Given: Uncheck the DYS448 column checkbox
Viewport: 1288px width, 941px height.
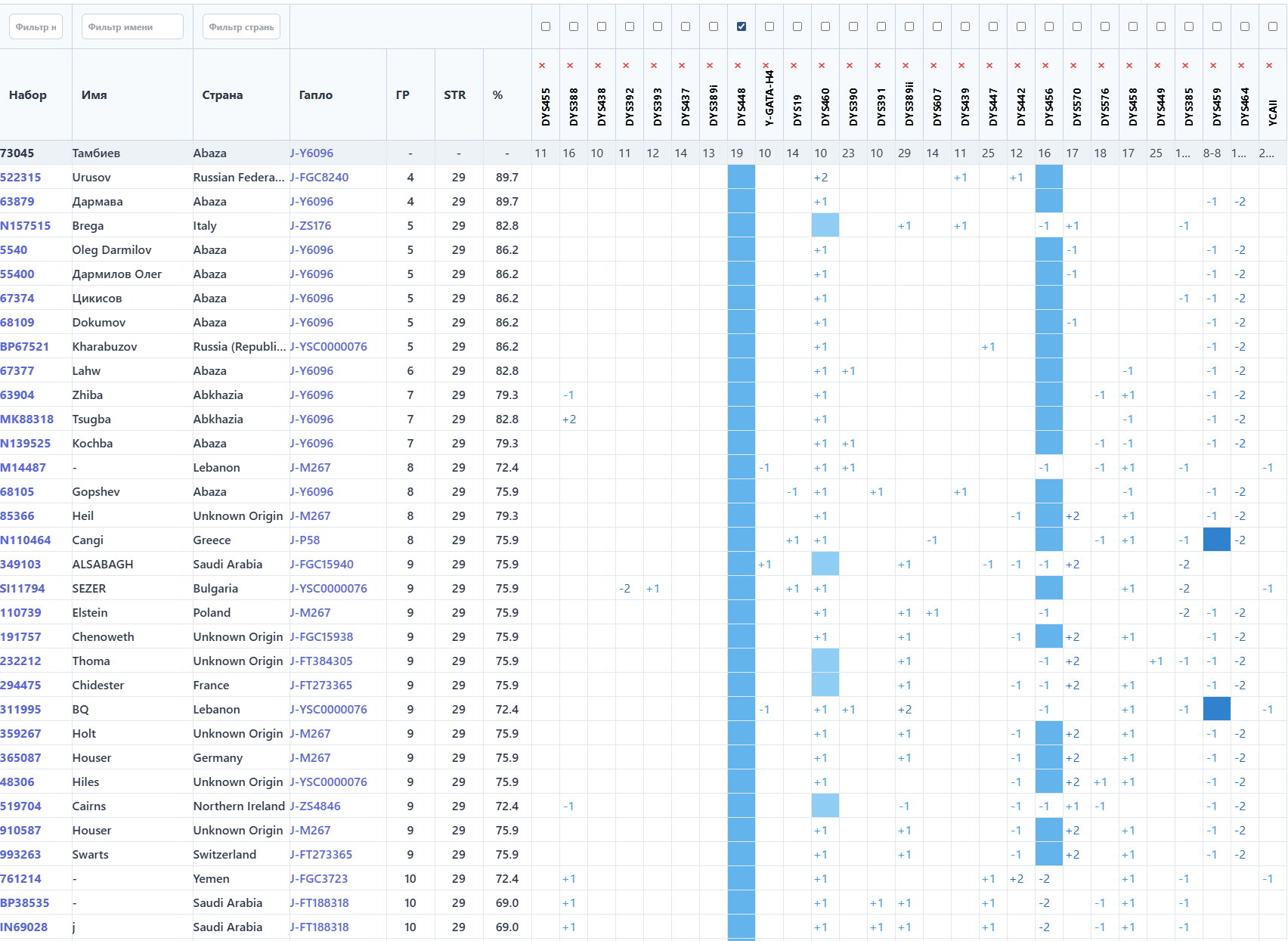Looking at the screenshot, I should 742,26.
